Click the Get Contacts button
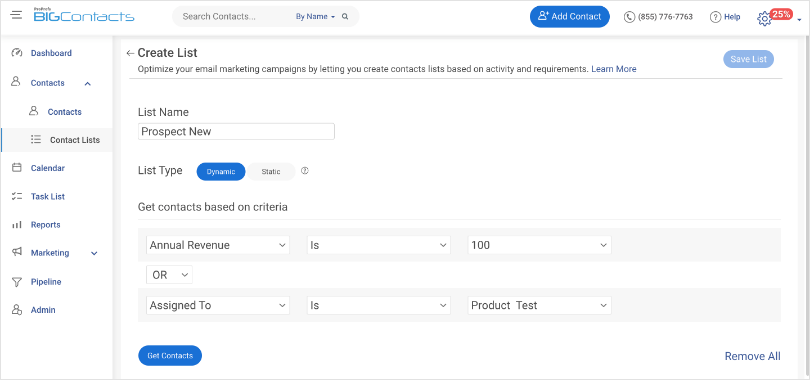 (x=170, y=355)
